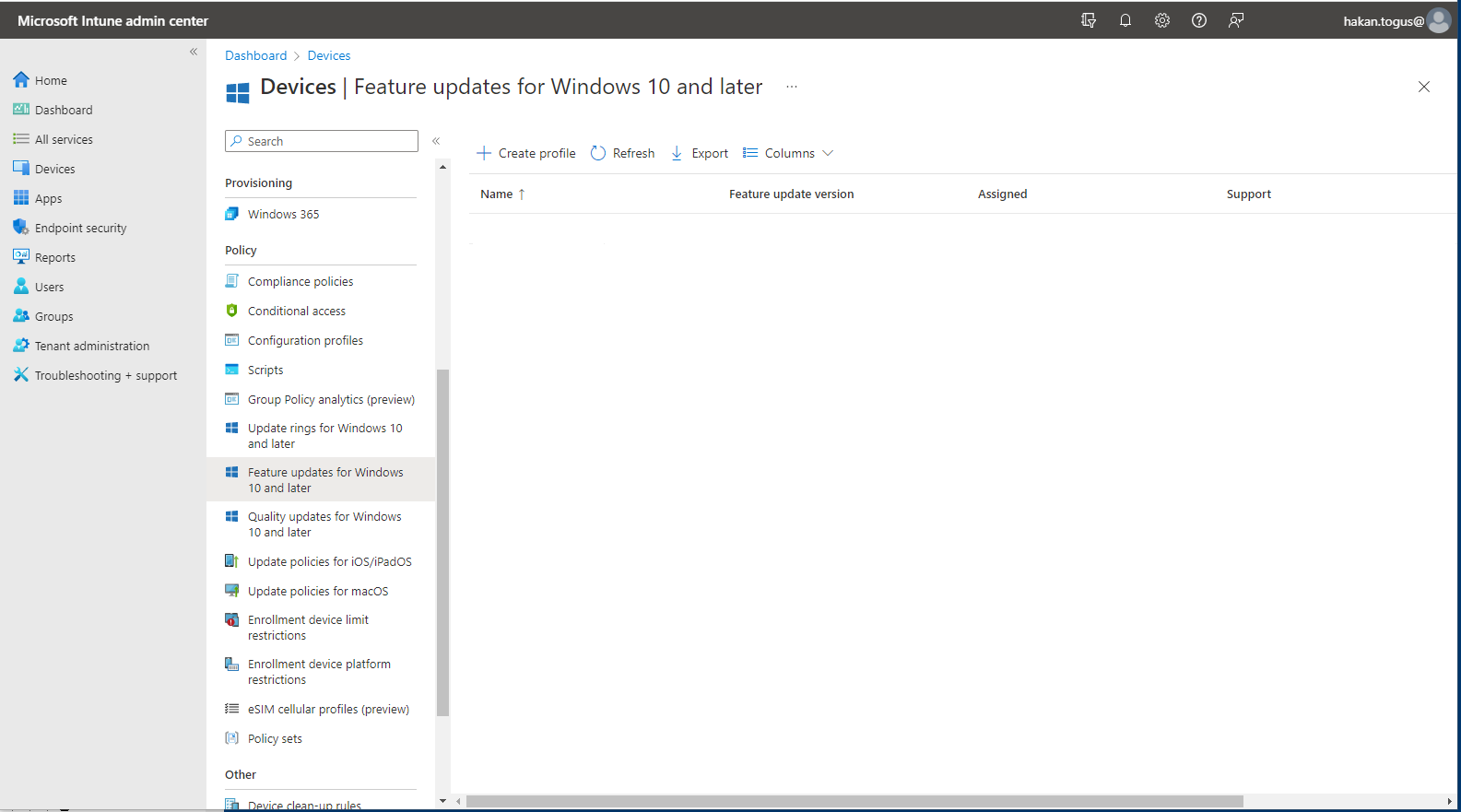Open notifications bell in header
This screenshot has height=812, width=1461.
pyautogui.click(x=1125, y=20)
